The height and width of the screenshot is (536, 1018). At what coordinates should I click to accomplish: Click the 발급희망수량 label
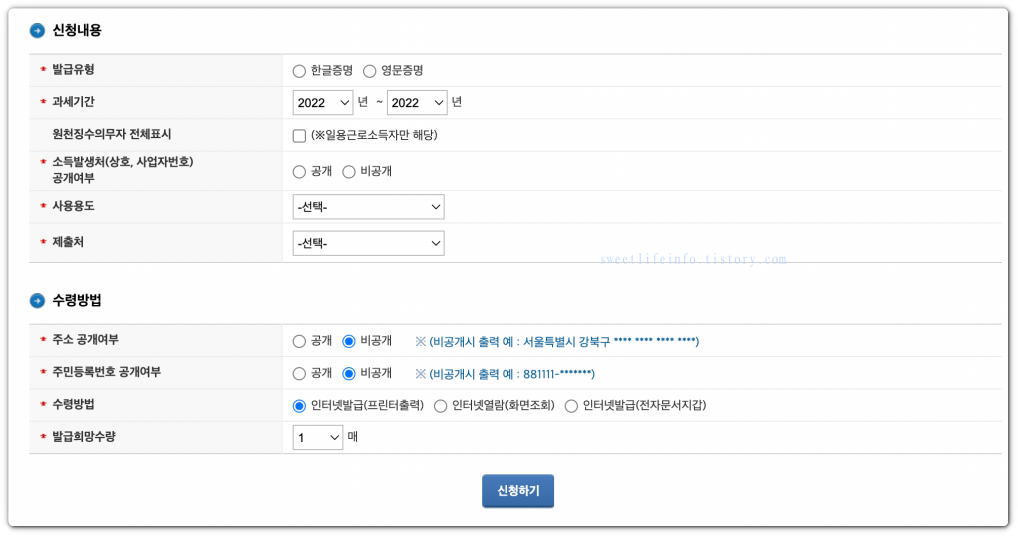(84, 437)
